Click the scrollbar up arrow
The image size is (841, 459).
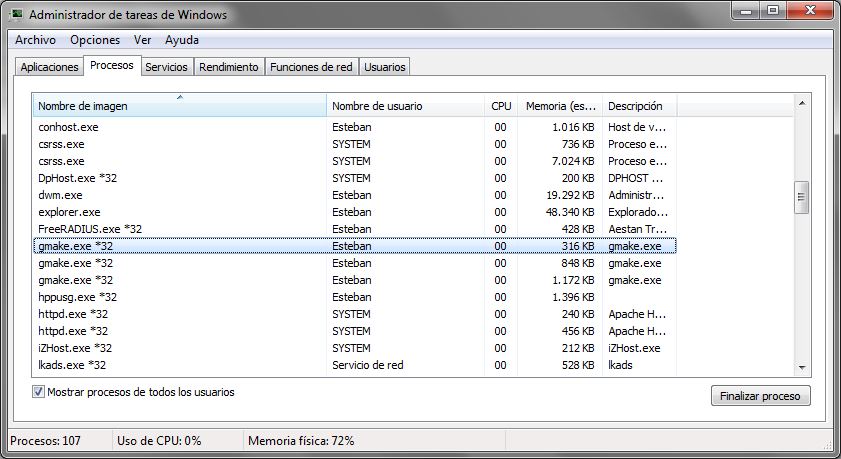point(802,102)
